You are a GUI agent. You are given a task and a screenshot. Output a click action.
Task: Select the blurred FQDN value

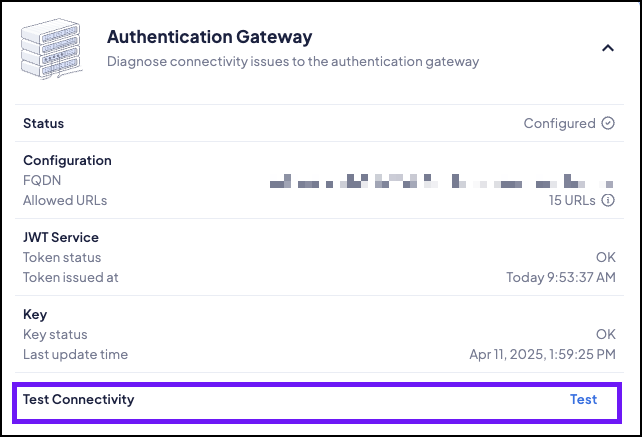click(440, 181)
